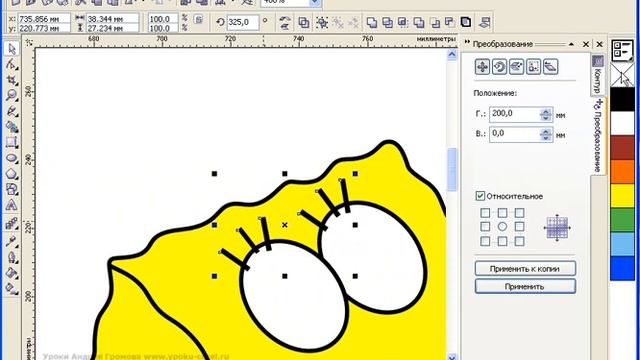Select the Pick (arrow) tool
Viewport: 640px width, 360px height.
point(11,49)
